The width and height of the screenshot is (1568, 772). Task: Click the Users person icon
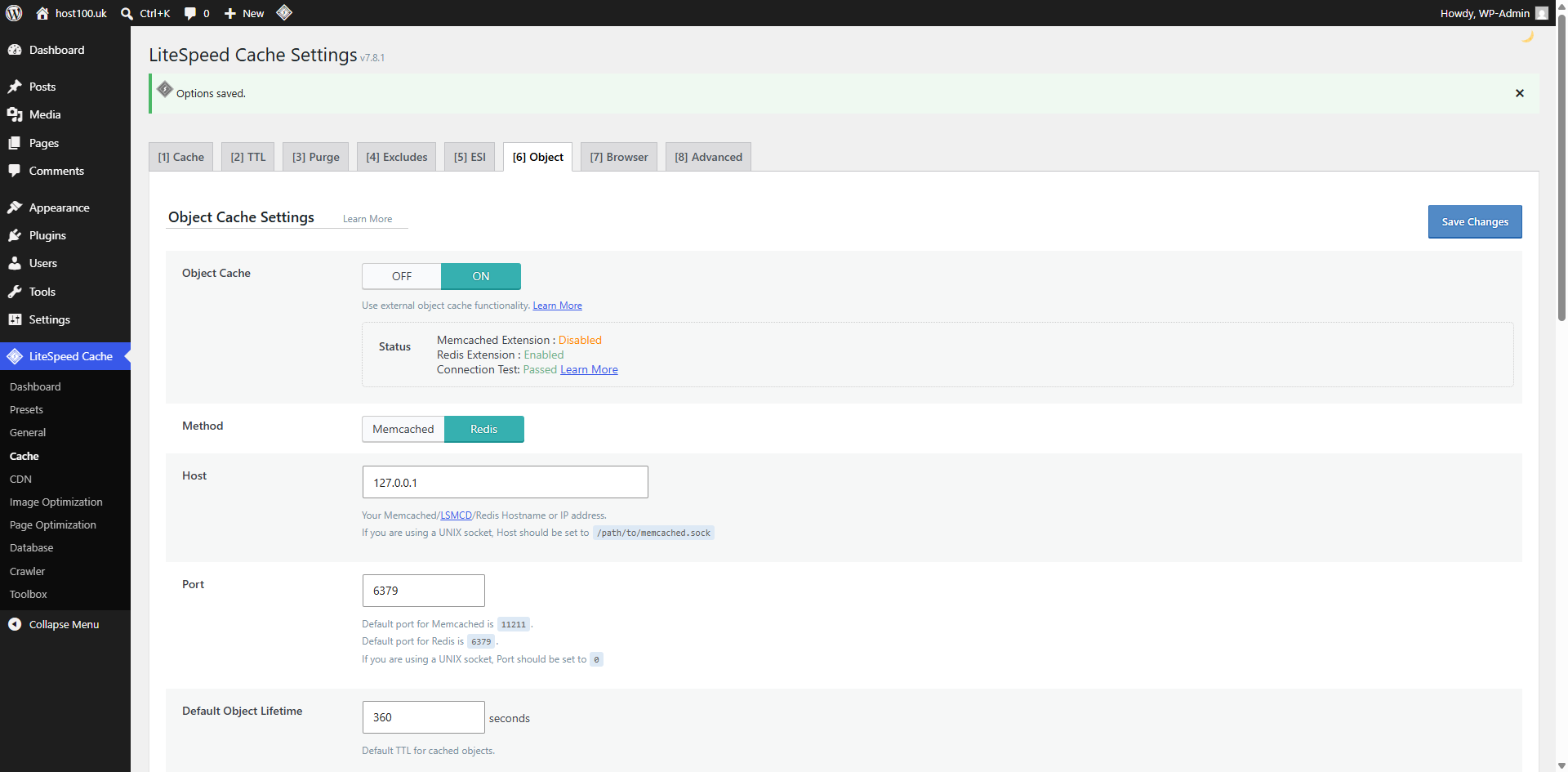click(x=15, y=263)
